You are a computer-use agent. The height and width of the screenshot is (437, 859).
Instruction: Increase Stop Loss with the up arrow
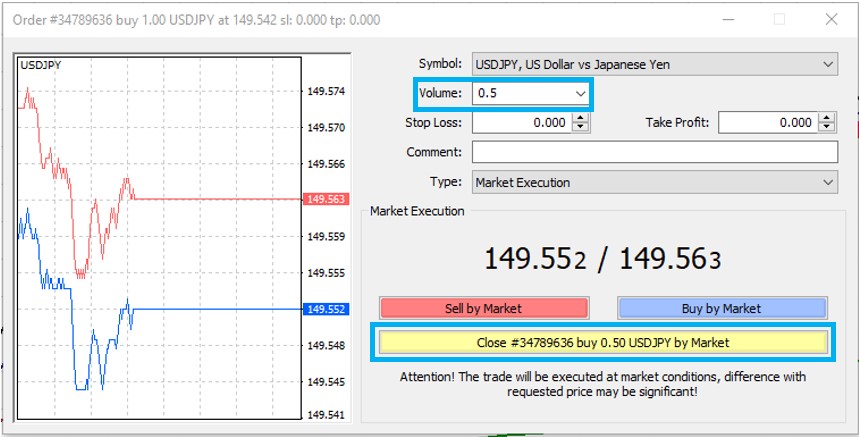click(x=581, y=118)
